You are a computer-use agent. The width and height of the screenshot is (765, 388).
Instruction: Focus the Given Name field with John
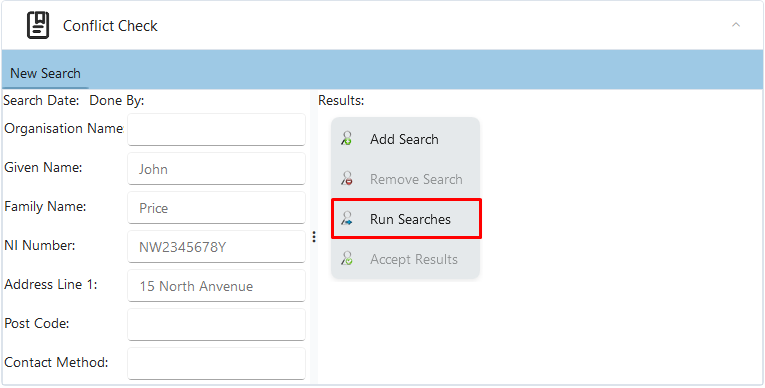click(217, 168)
